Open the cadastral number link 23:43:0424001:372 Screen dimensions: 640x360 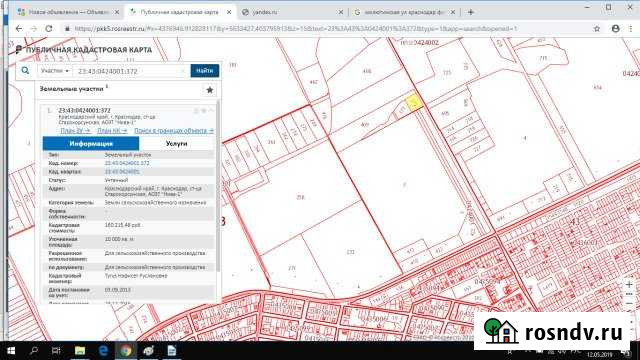[127, 163]
